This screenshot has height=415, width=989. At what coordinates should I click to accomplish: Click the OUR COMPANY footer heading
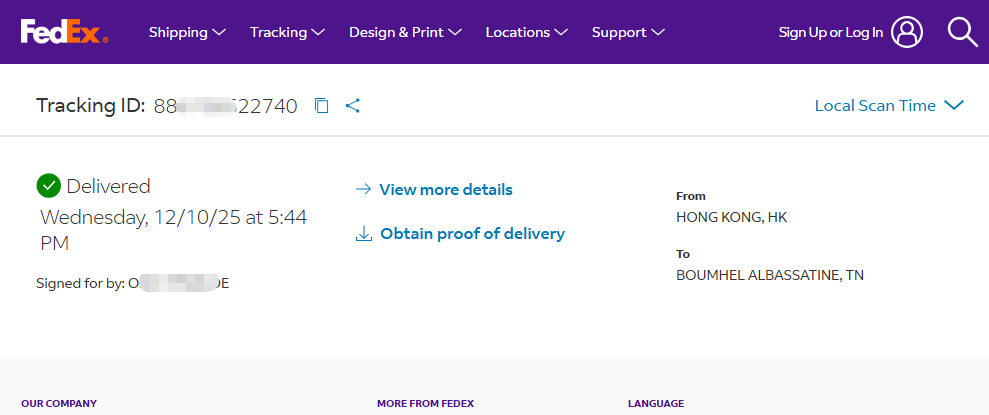point(59,404)
